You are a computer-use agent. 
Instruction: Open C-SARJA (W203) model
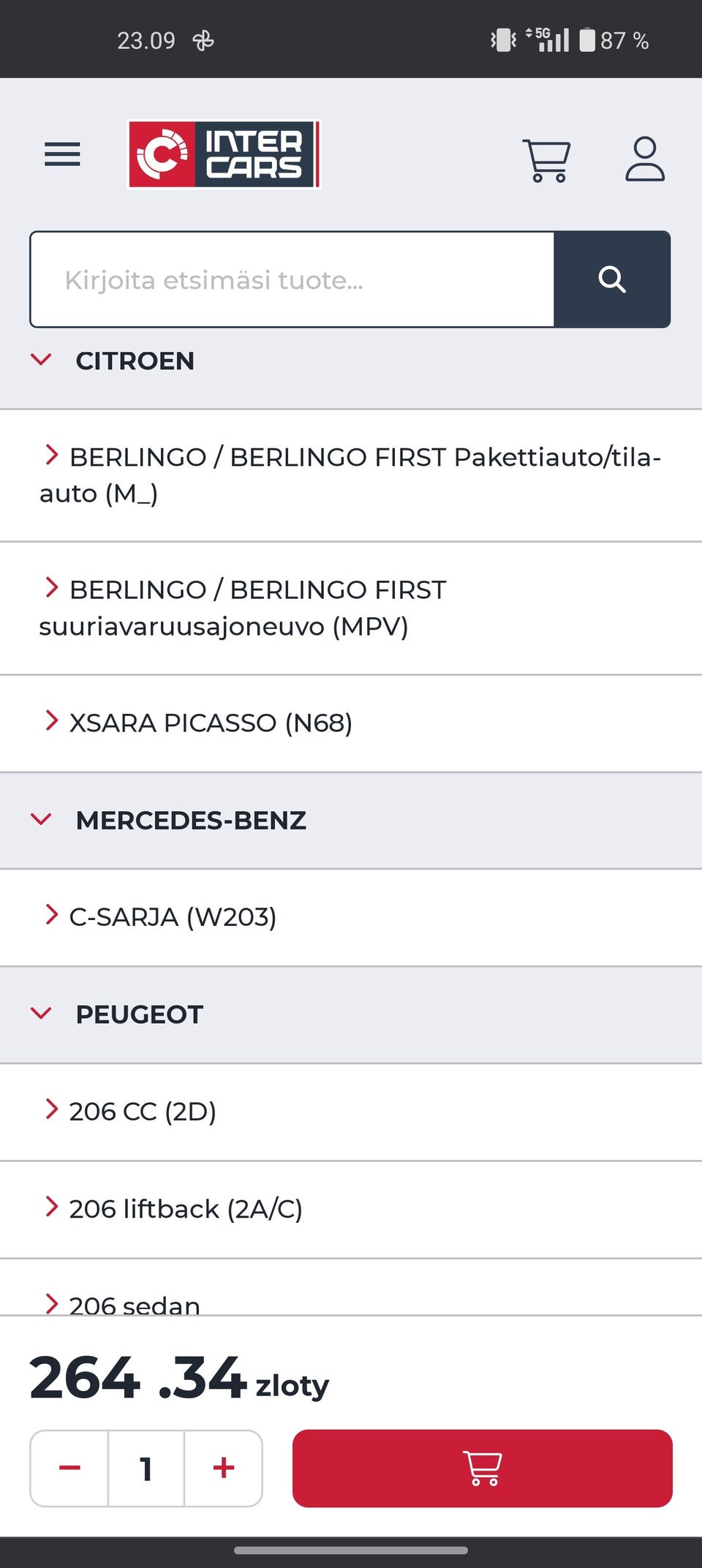click(x=173, y=917)
